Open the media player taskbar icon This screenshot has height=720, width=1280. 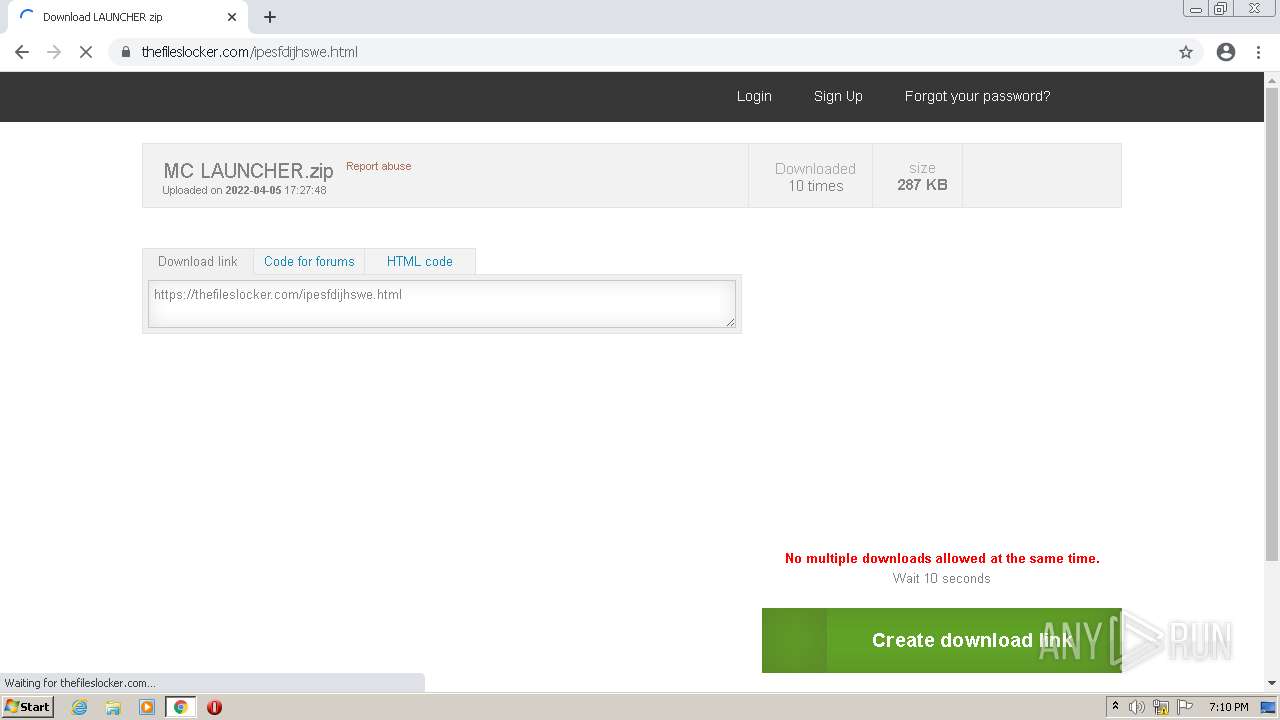pos(147,707)
